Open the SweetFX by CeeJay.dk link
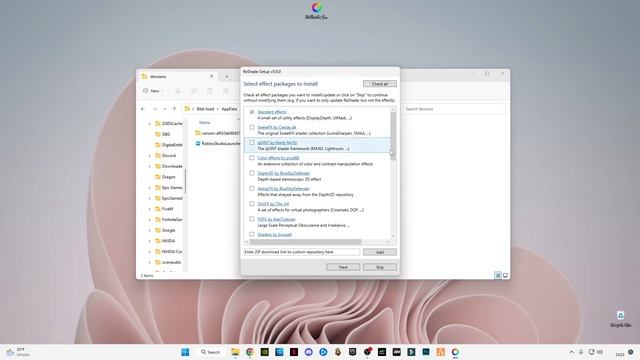The image size is (640, 360). pos(277,127)
